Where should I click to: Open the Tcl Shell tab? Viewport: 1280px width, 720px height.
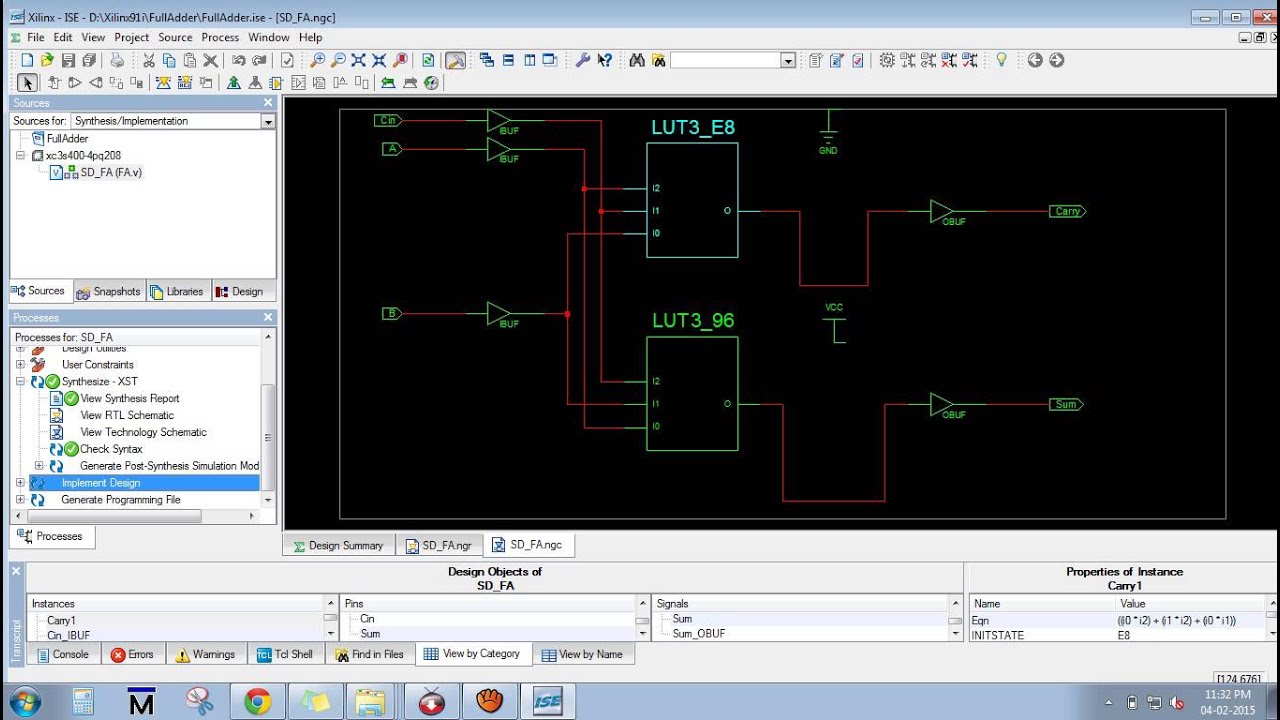285,654
